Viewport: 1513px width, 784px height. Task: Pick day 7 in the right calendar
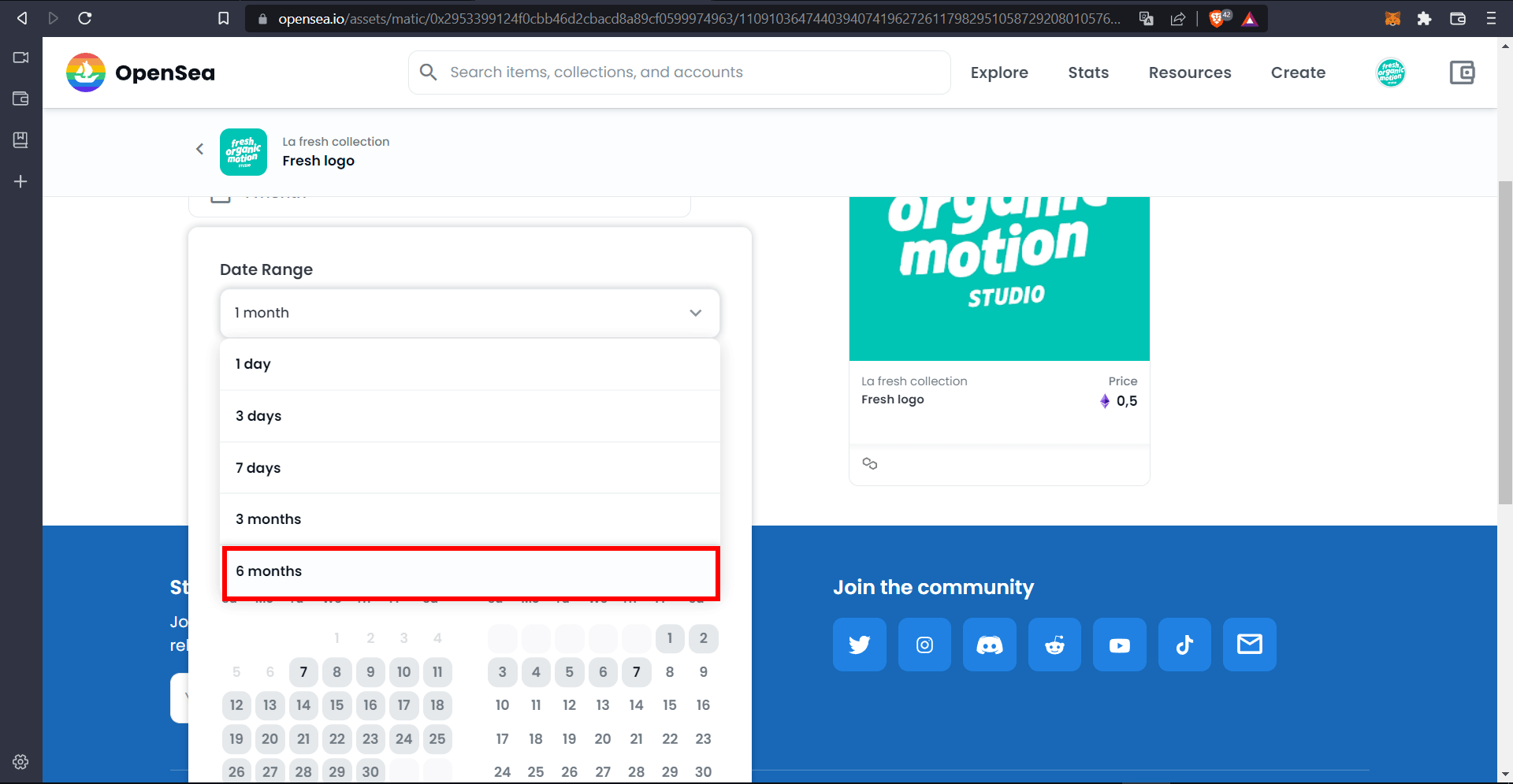click(637, 672)
